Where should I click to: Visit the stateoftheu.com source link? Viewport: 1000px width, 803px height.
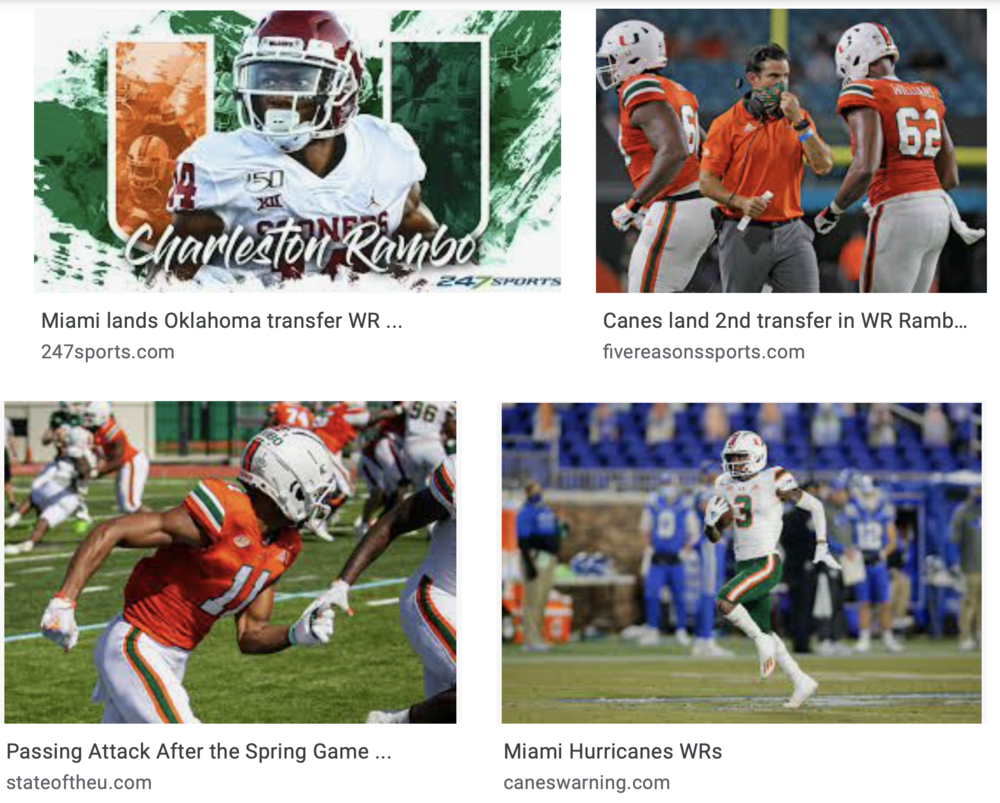tap(79, 782)
